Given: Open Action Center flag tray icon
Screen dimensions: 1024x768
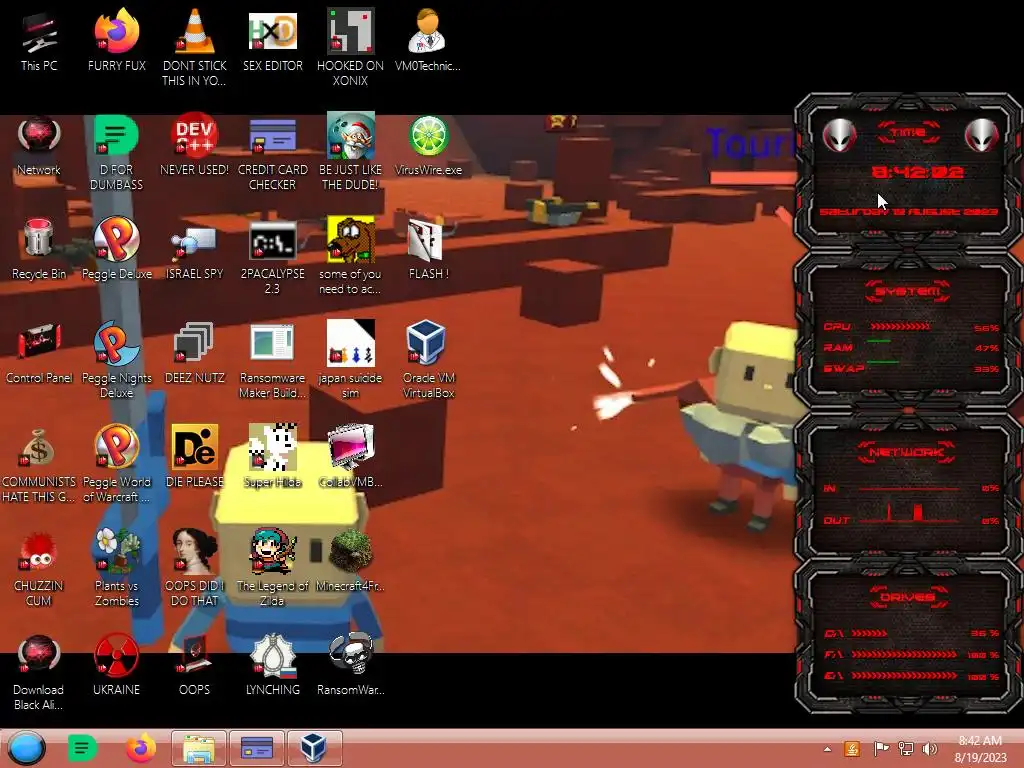Looking at the screenshot, I should point(881,749).
